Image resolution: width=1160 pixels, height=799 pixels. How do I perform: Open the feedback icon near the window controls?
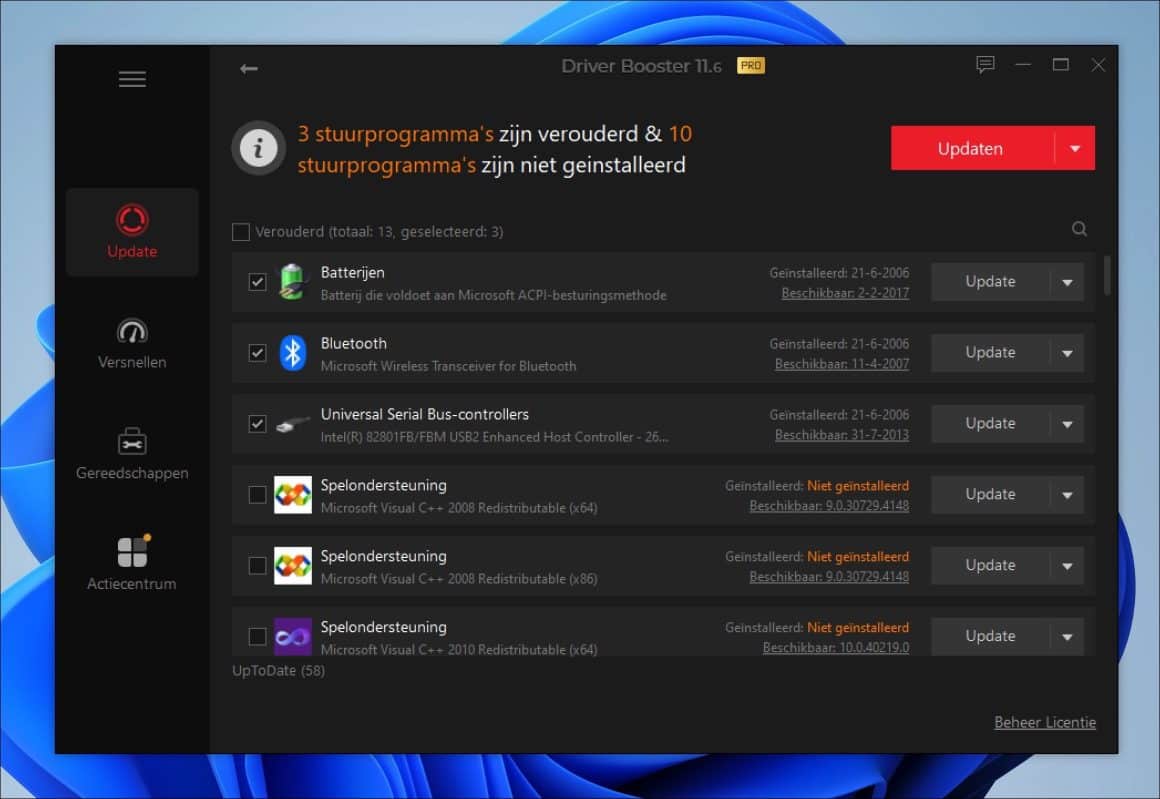(985, 65)
